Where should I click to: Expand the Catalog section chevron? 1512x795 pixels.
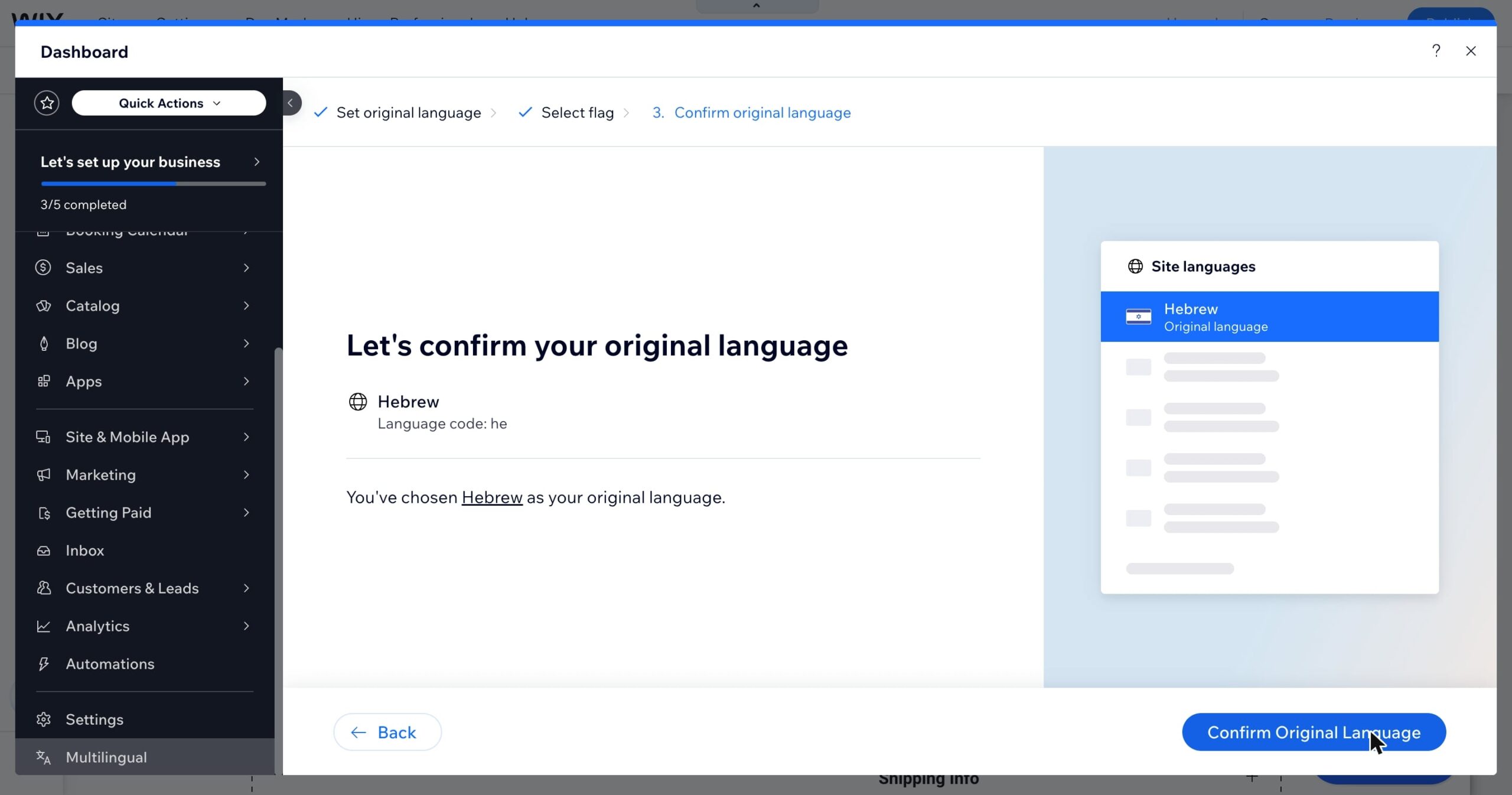246,305
